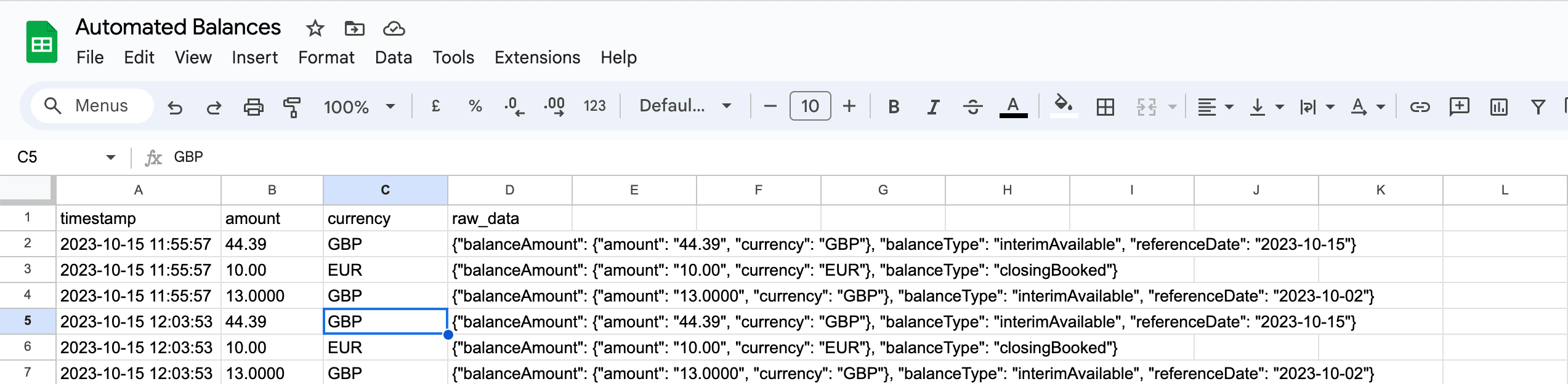Check the cloud document status icon
Viewport: 1568px width, 384px height.
point(394,28)
